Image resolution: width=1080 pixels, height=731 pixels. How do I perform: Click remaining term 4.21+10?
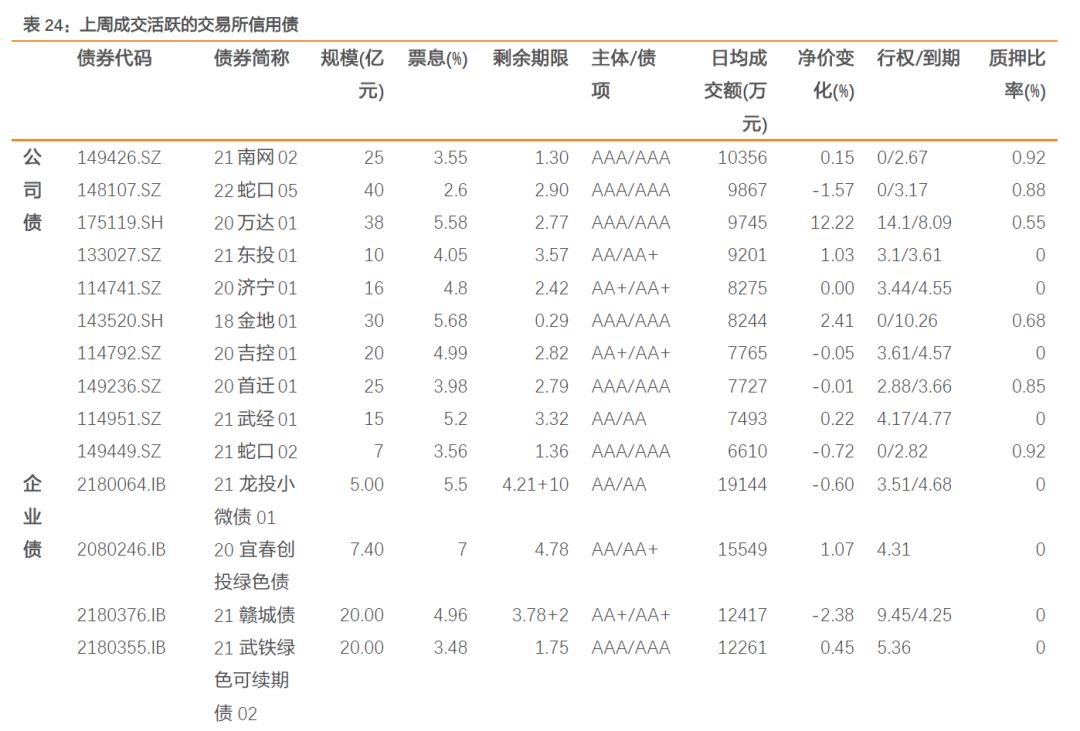click(x=535, y=484)
